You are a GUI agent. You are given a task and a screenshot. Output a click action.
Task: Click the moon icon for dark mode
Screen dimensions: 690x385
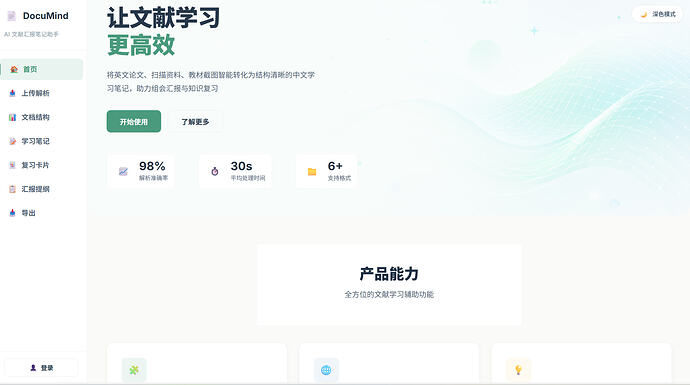[x=644, y=15]
